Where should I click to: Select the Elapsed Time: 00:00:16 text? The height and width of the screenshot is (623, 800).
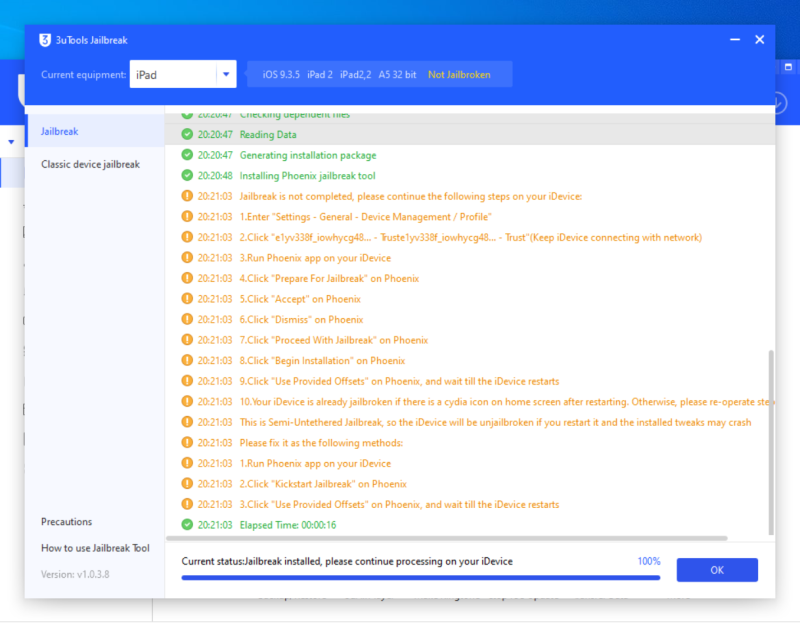coord(288,525)
